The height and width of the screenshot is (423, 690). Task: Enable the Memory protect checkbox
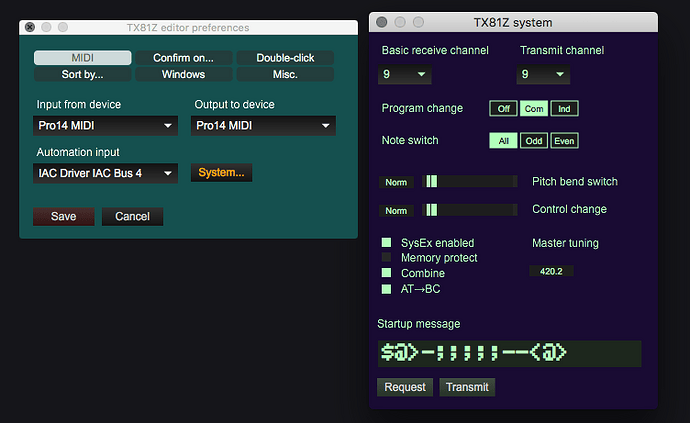tap(386, 258)
